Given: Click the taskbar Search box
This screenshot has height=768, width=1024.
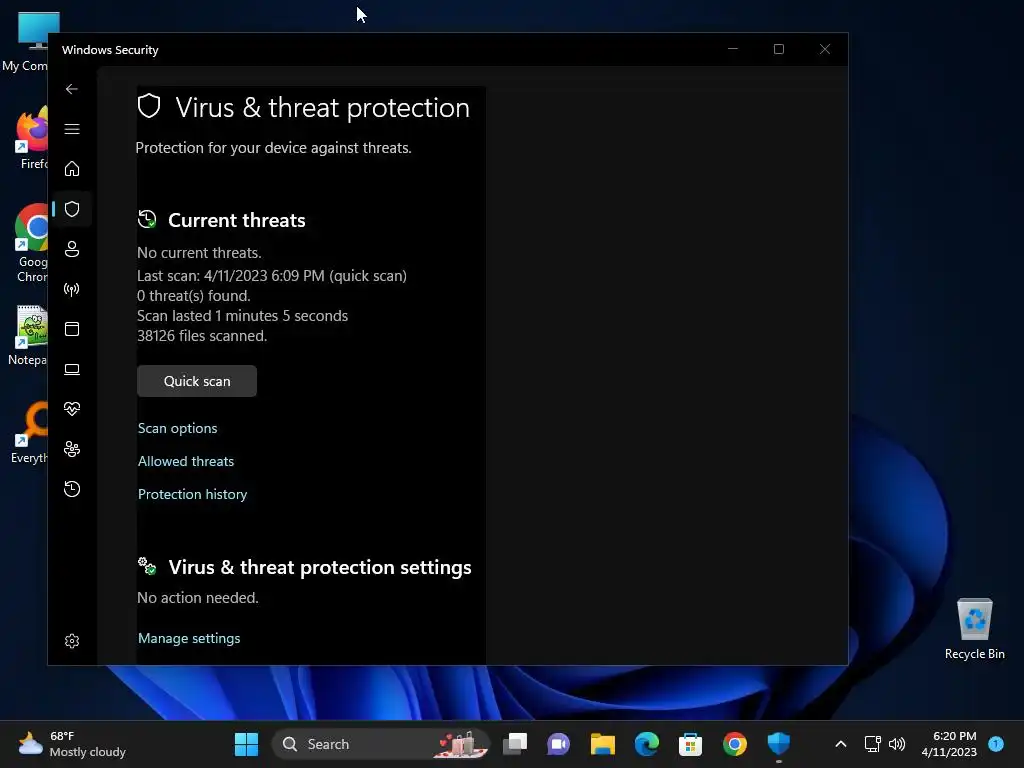Looking at the screenshot, I should click(x=381, y=744).
